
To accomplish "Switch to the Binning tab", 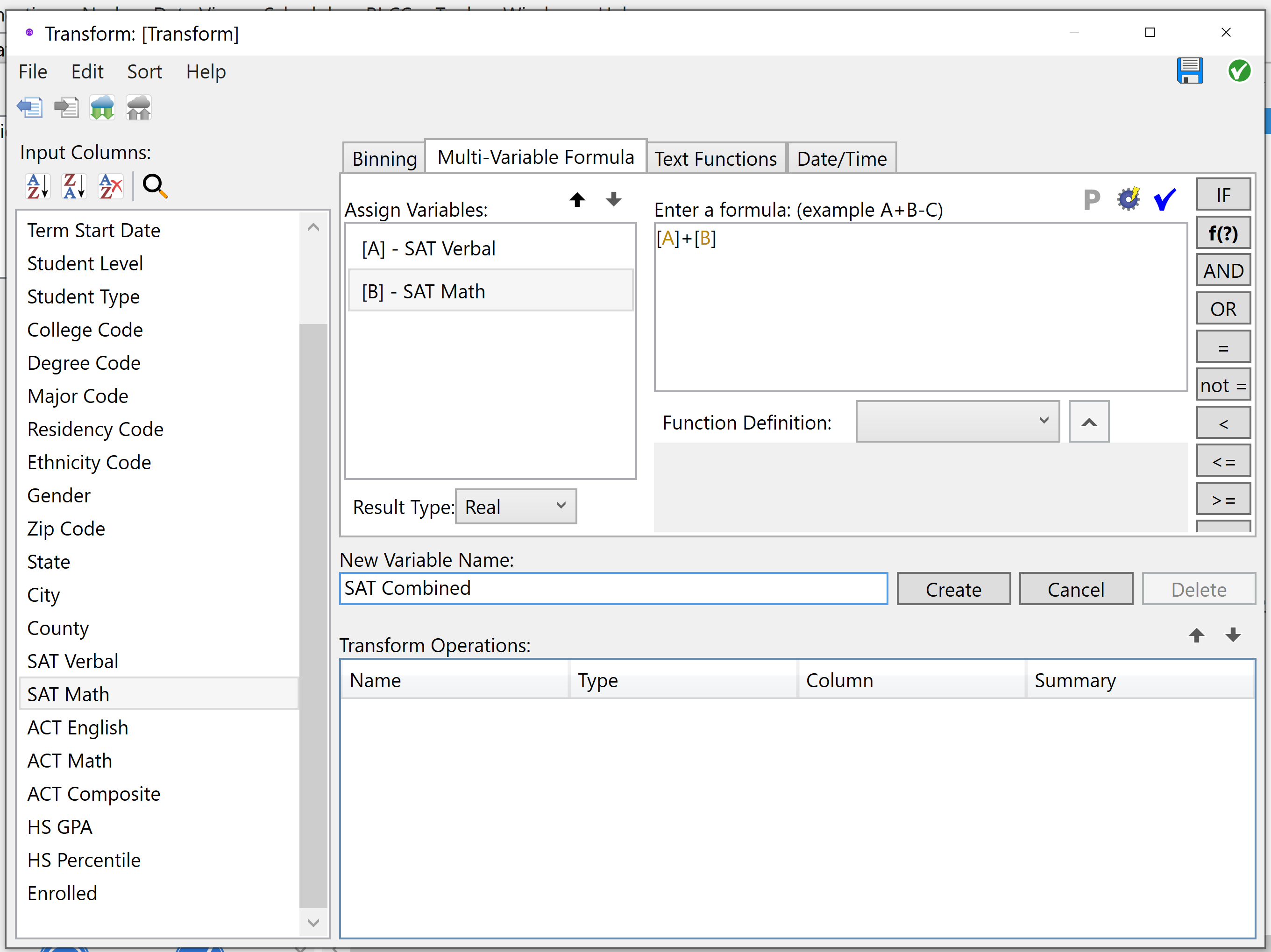I will point(384,158).
